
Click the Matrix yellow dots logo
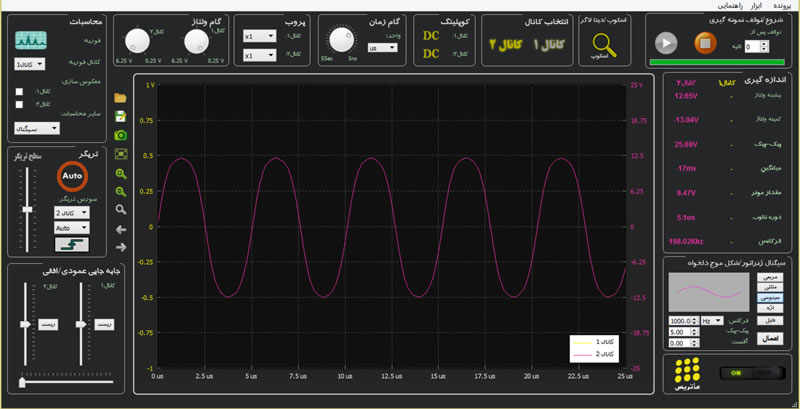coord(687,370)
